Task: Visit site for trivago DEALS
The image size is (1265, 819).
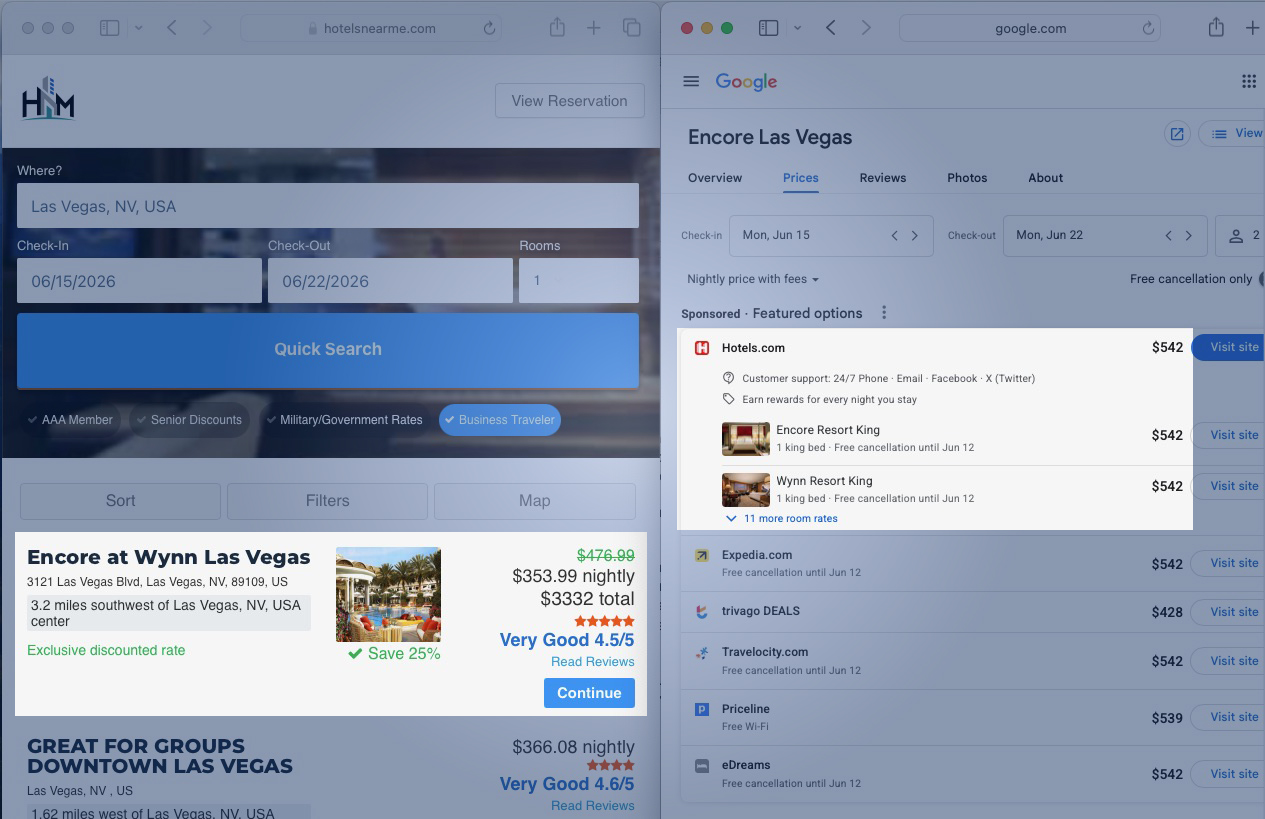Action: 1230,611
